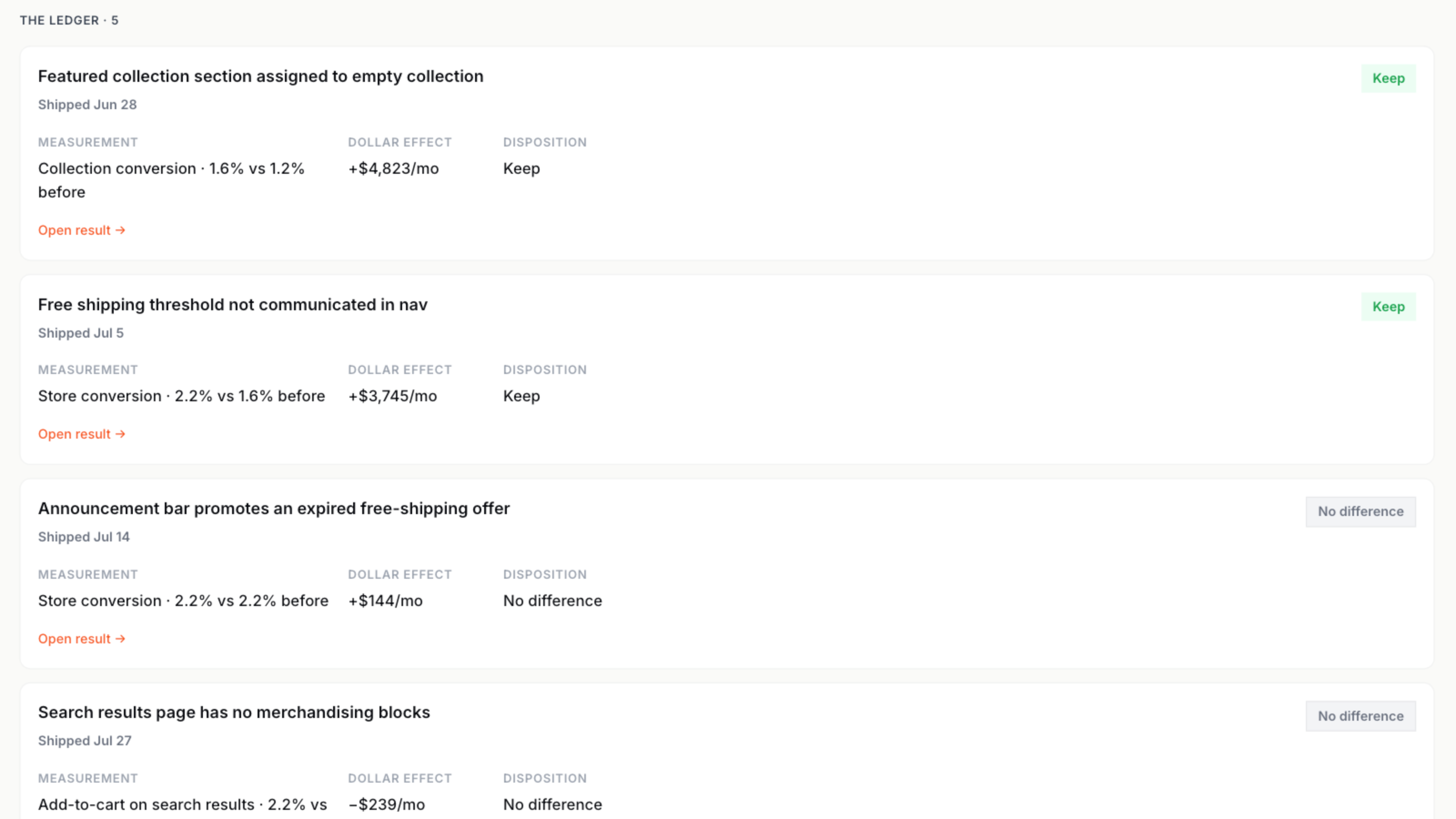Viewport: 1456px width, 819px height.
Task: Click 'Shipped Jul 5' date
Action: [80, 333]
